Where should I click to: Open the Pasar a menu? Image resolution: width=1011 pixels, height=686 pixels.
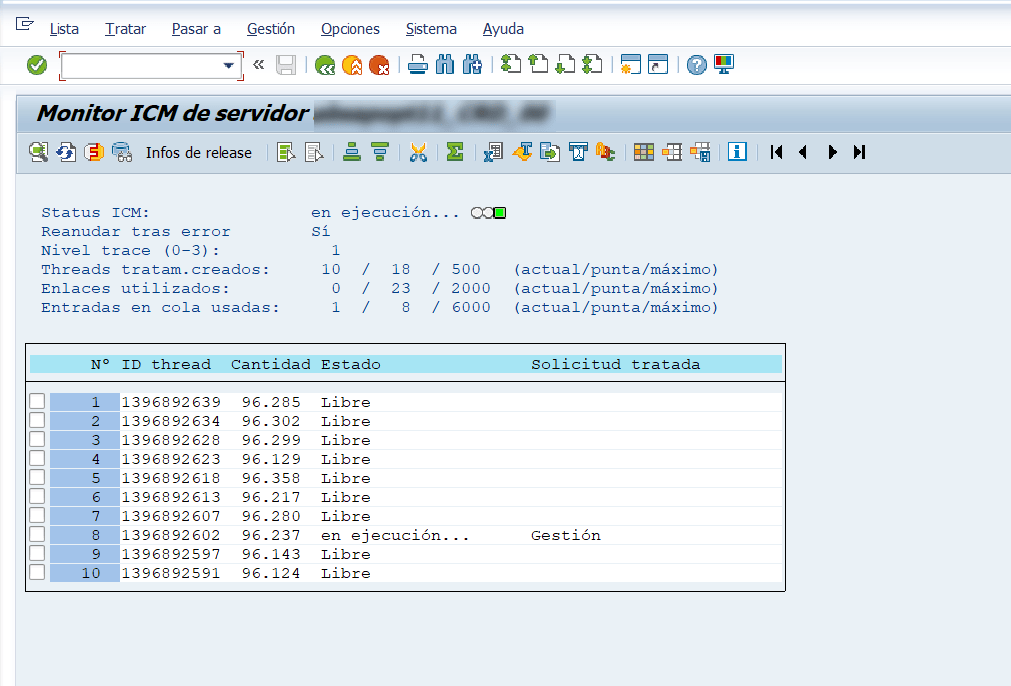click(x=196, y=29)
